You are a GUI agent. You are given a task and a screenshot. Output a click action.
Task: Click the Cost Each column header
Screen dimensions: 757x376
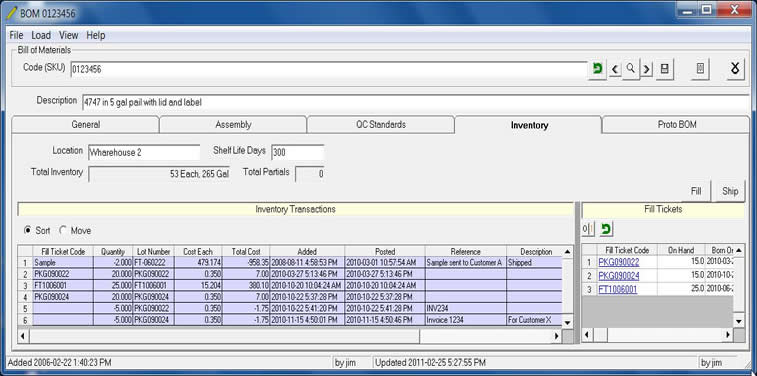(x=198, y=251)
